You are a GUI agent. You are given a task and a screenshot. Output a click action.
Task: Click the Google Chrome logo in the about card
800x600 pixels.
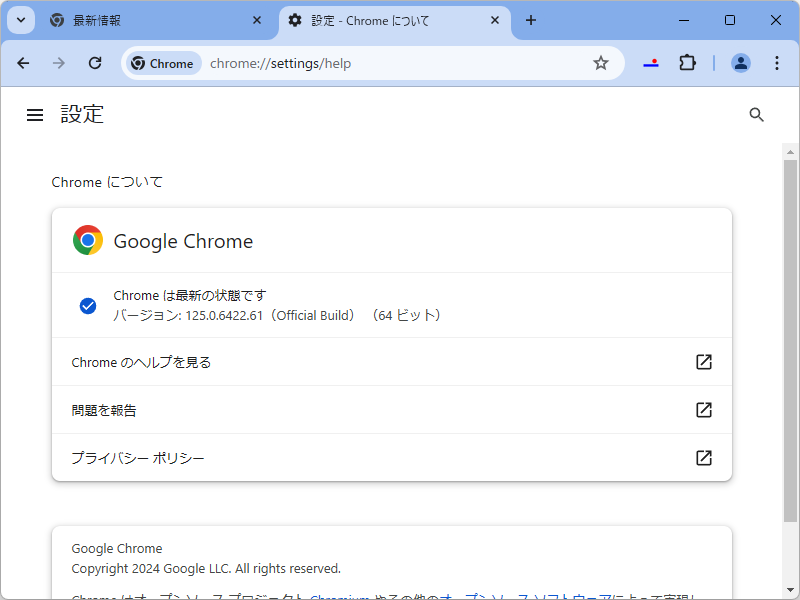pyautogui.click(x=86, y=240)
